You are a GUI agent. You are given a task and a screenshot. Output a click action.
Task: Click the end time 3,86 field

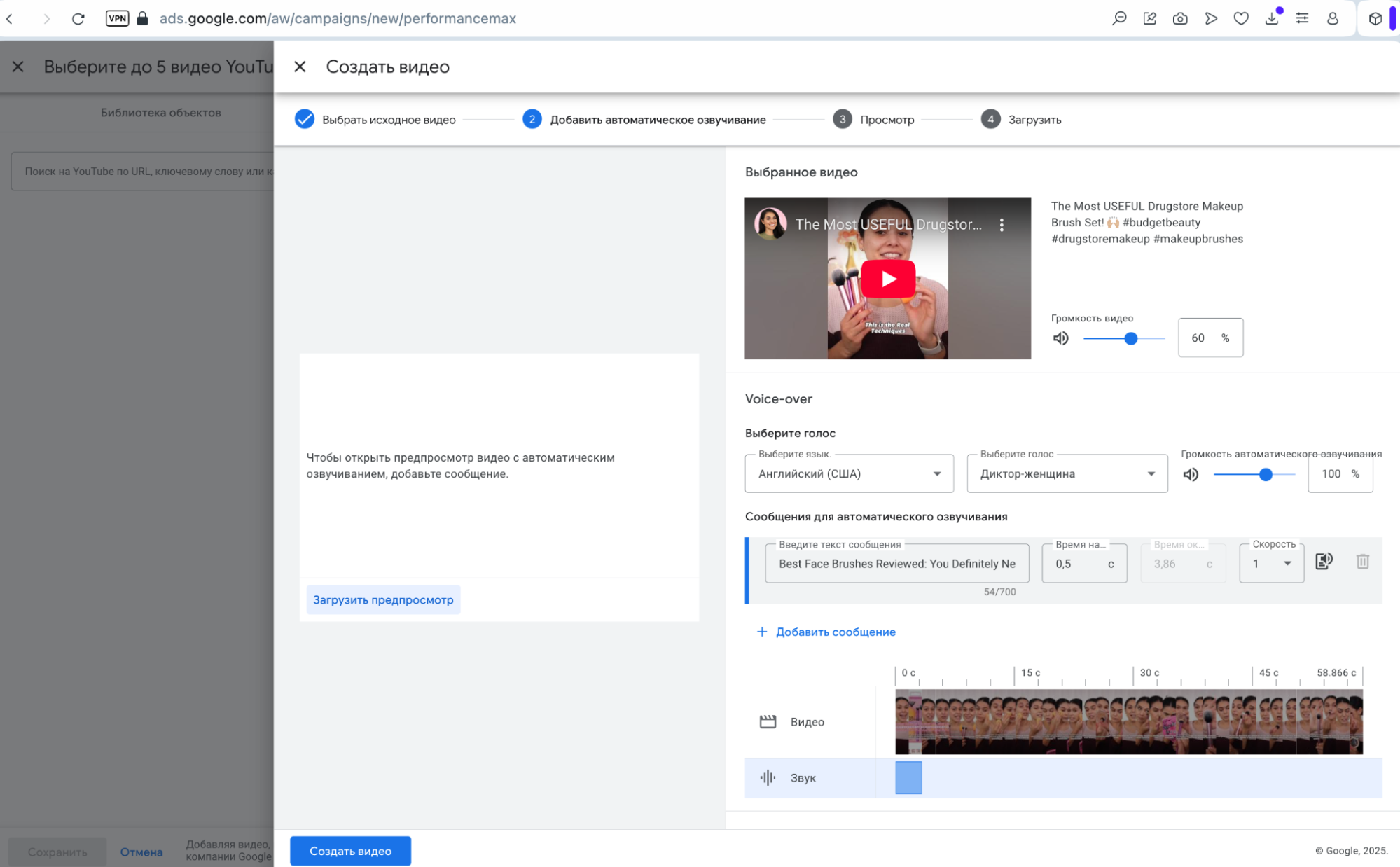tap(1183, 564)
